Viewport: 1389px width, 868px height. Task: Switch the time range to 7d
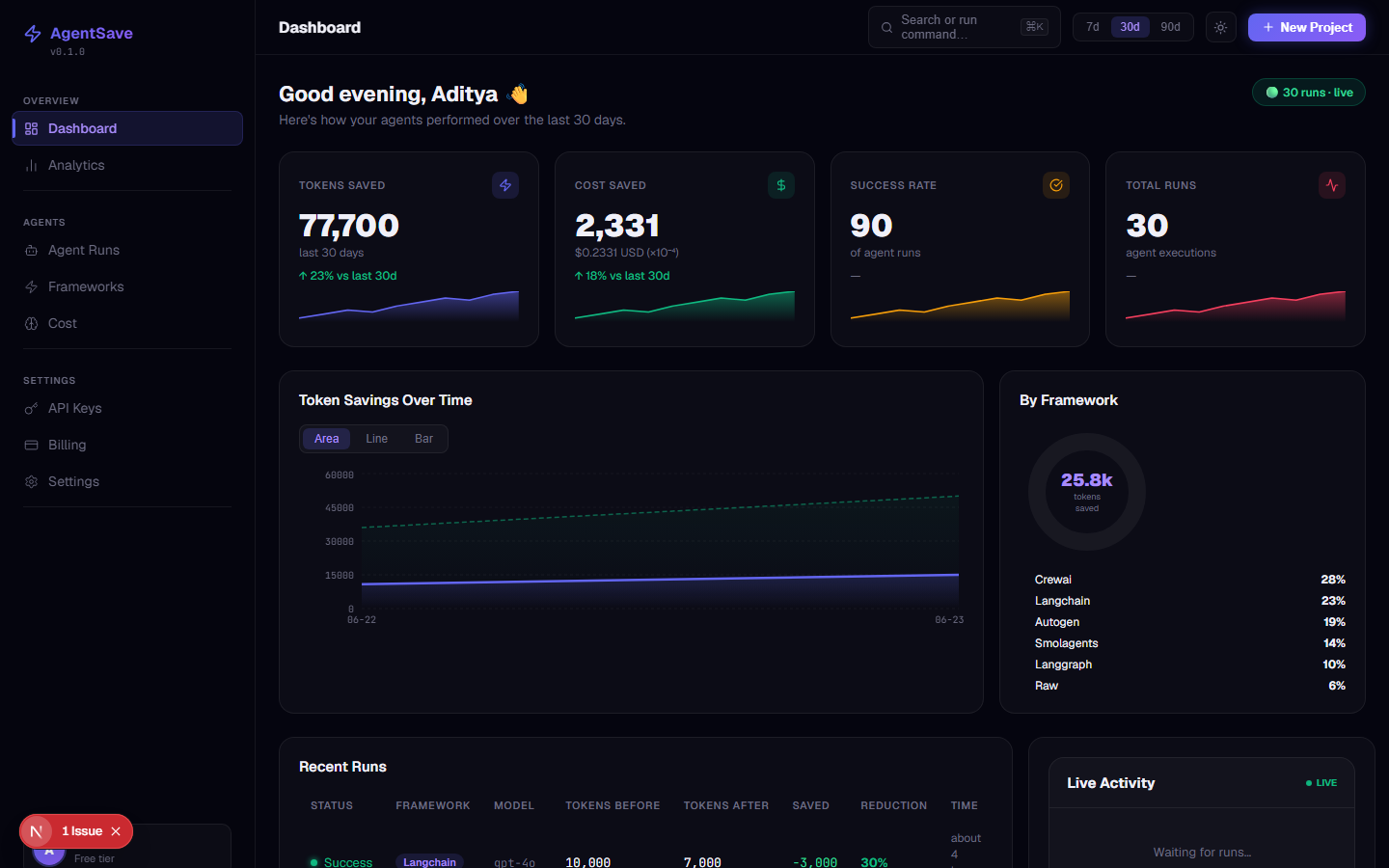1093,27
